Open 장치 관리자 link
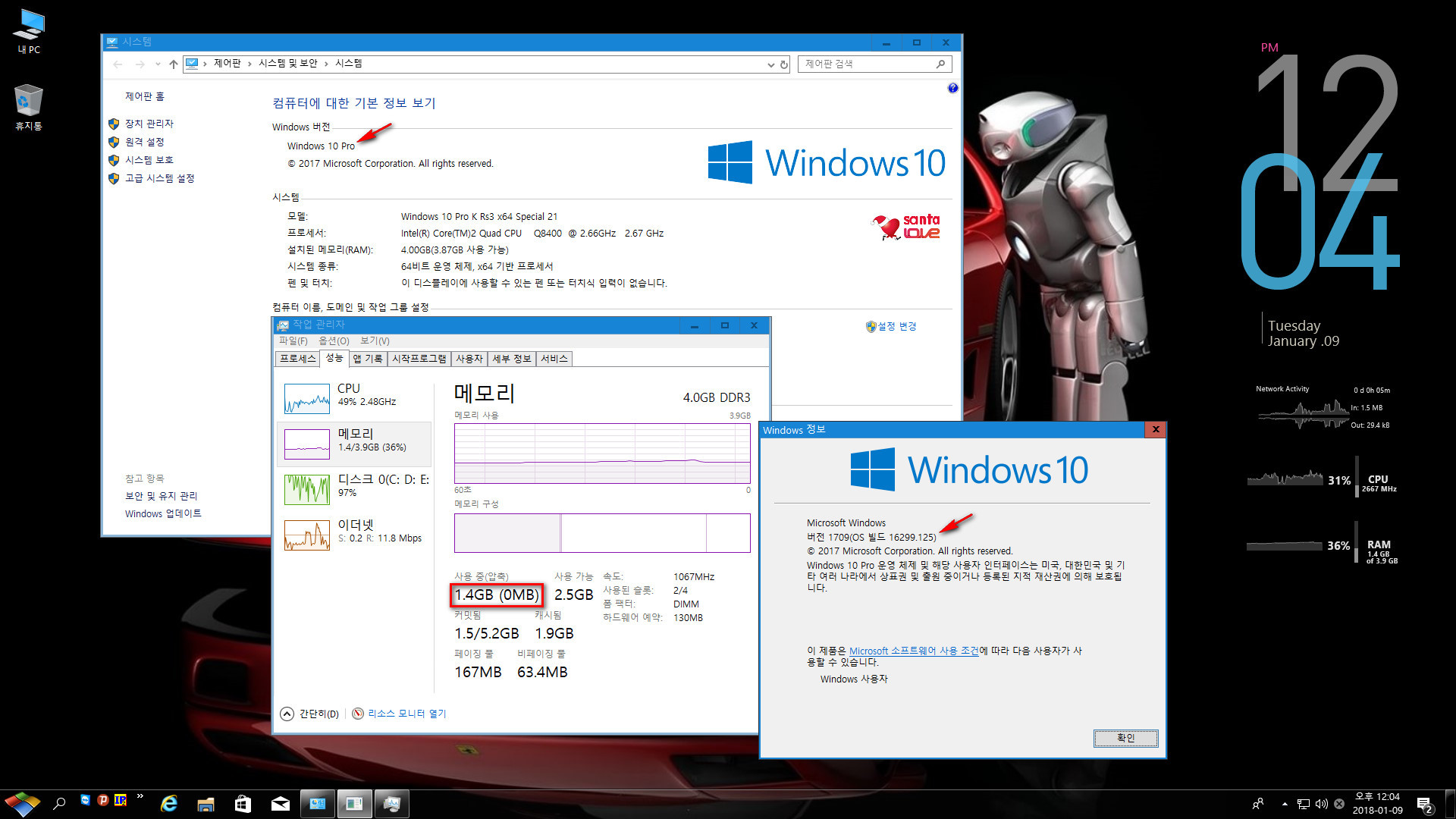This screenshot has width=1456, height=819. pos(149,124)
